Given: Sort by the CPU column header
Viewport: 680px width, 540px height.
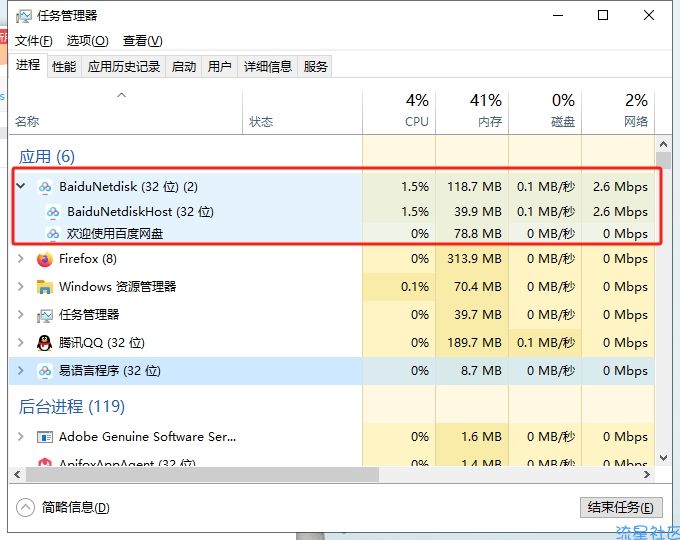Looking at the screenshot, I should pyautogui.click(x=399, y=113).
